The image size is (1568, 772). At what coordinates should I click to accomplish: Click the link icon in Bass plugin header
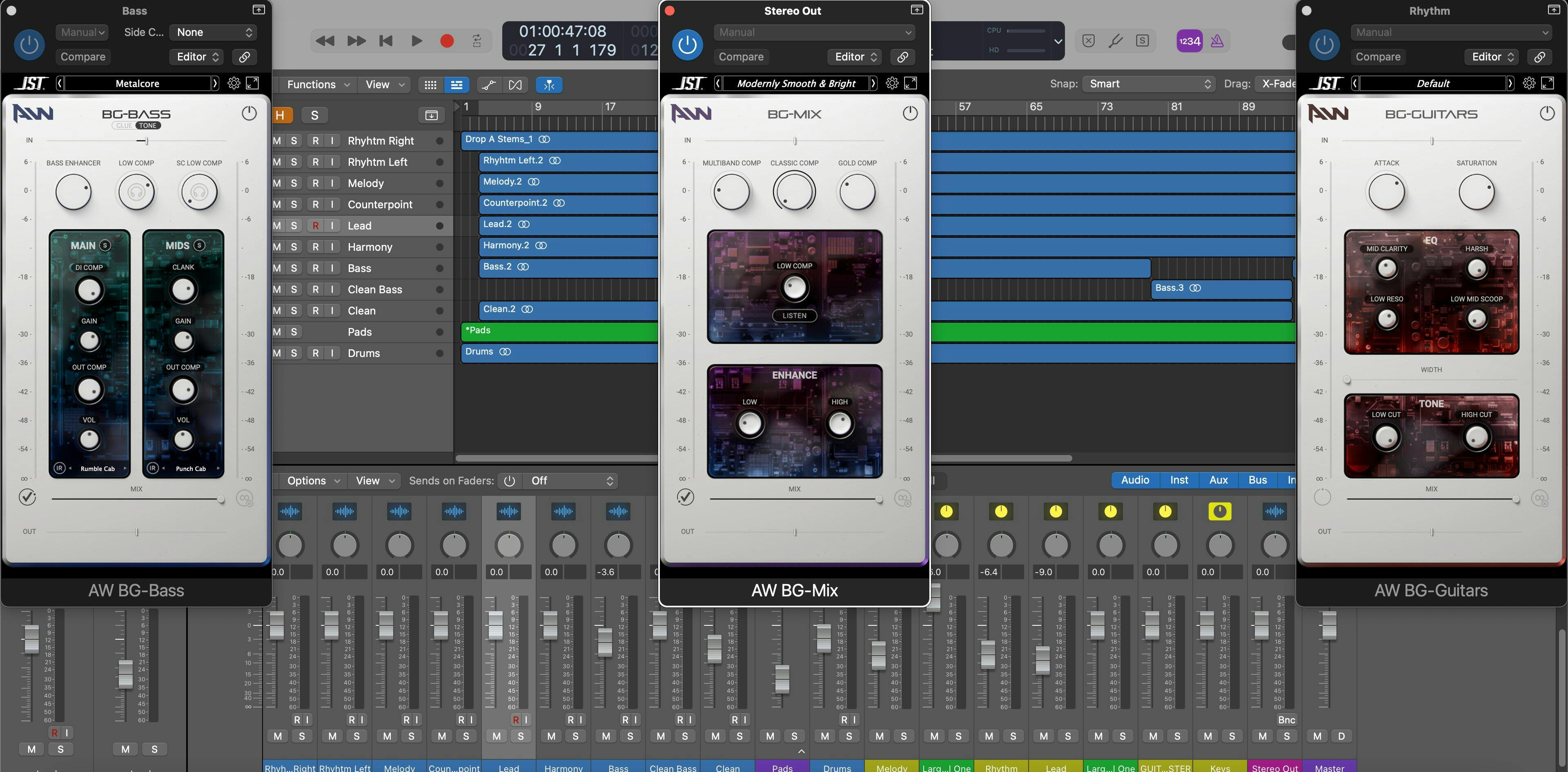[244, 57]
